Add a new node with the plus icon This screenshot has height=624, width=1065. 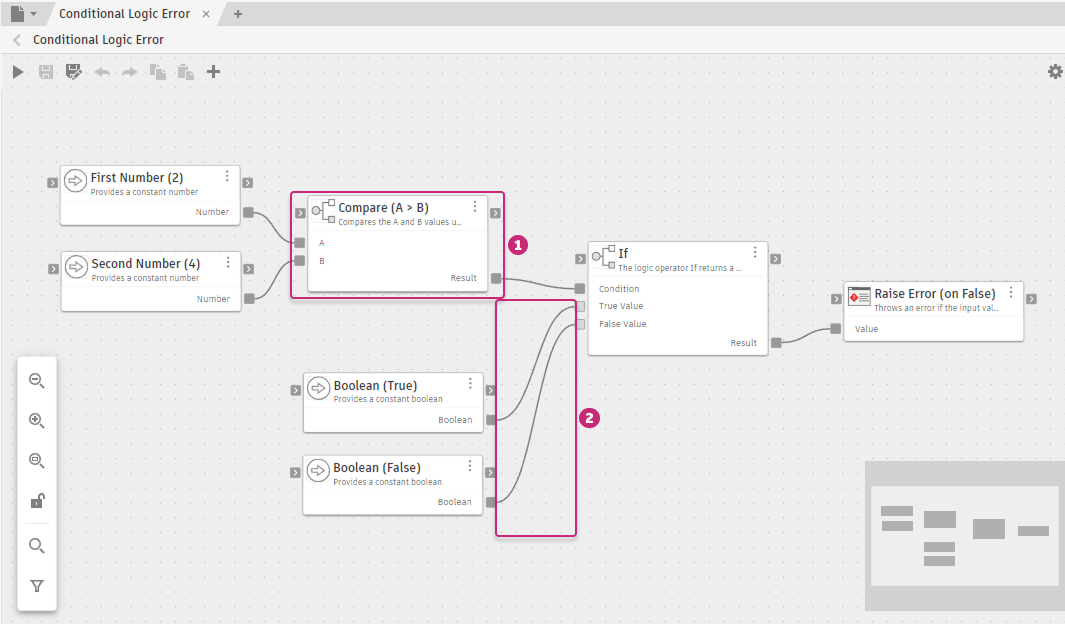[213, 72]
